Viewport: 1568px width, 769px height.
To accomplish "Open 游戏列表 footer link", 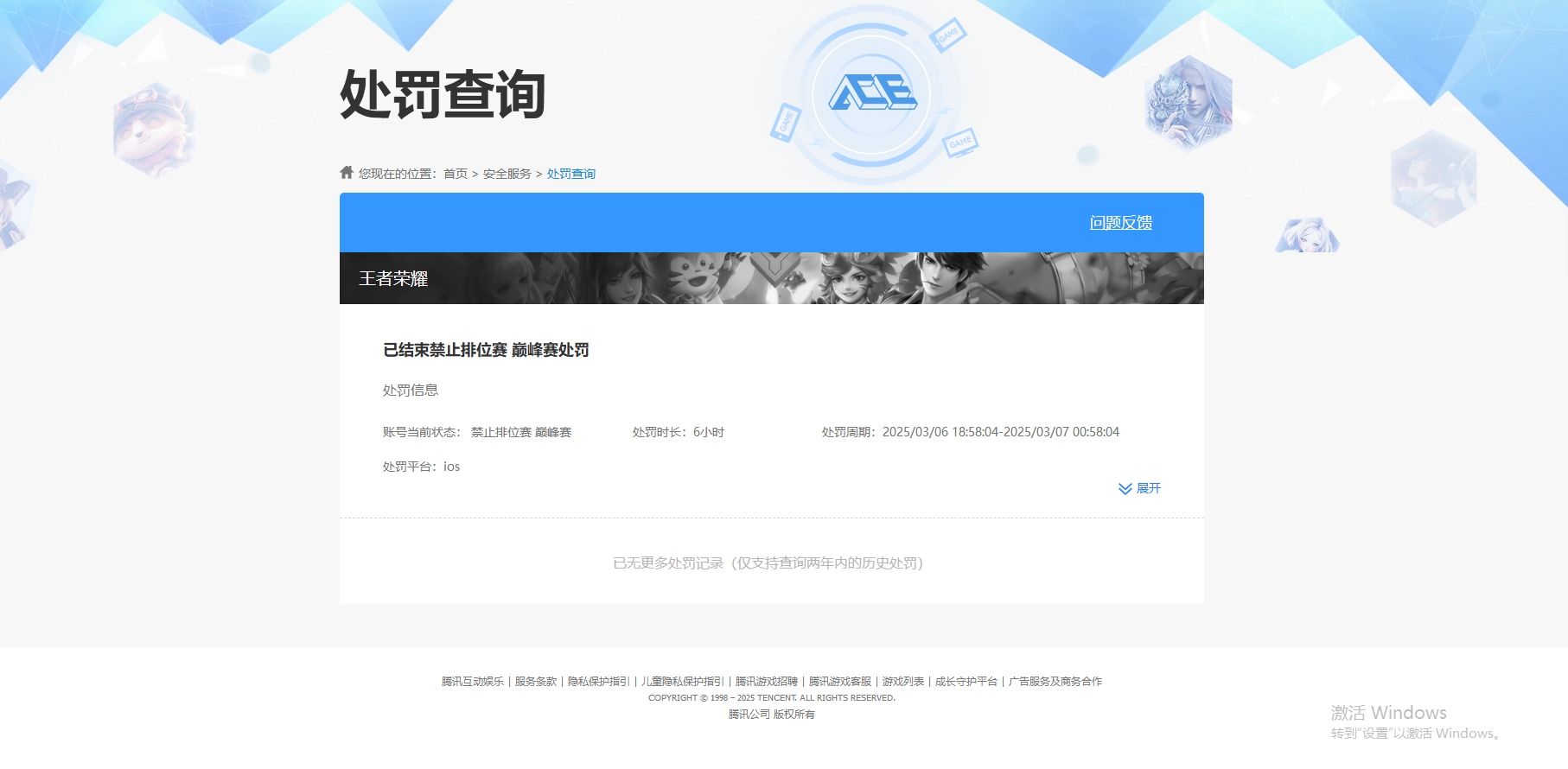I will 903,682.
